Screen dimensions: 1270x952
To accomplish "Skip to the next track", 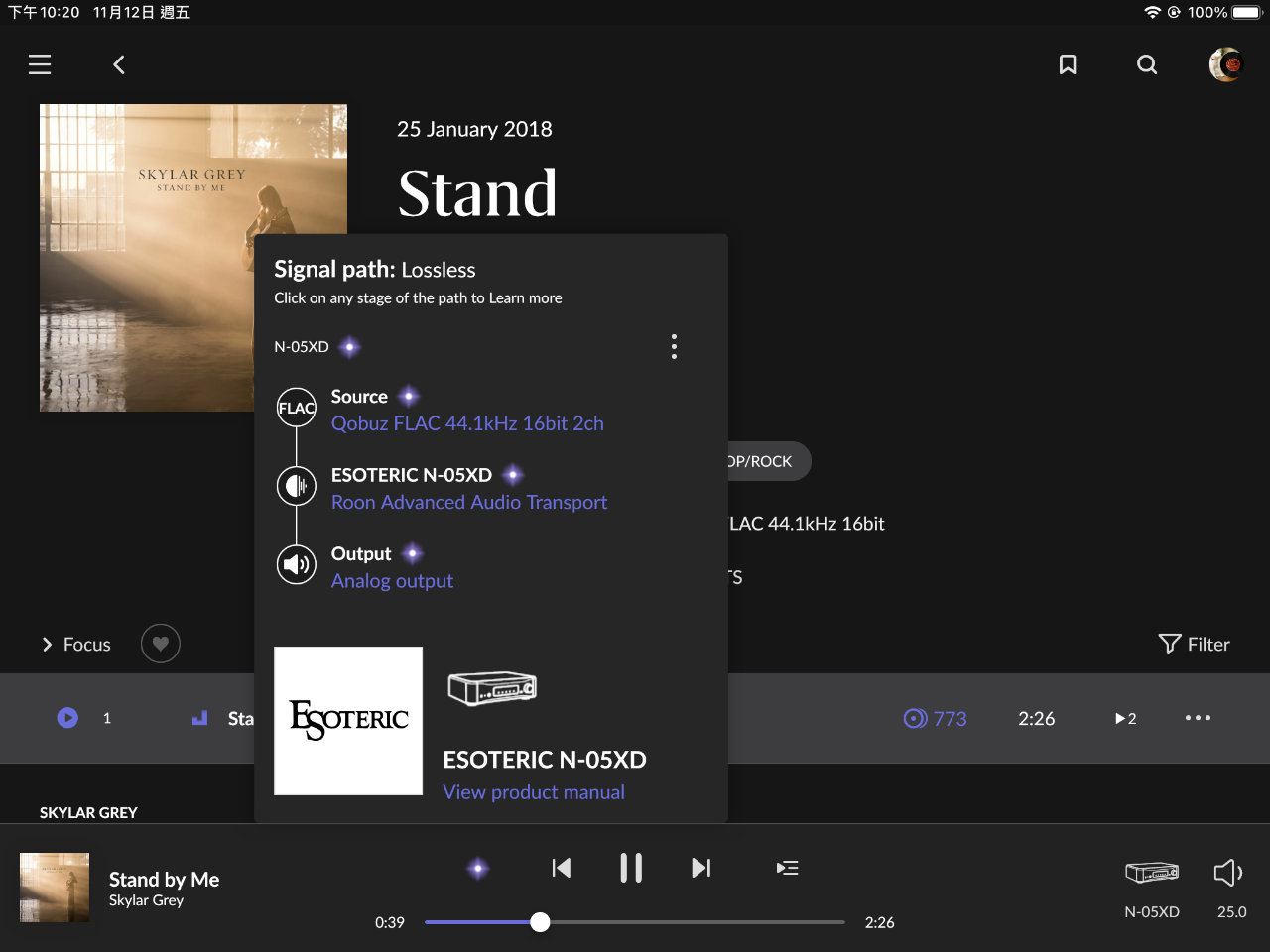I will point(700,868).
